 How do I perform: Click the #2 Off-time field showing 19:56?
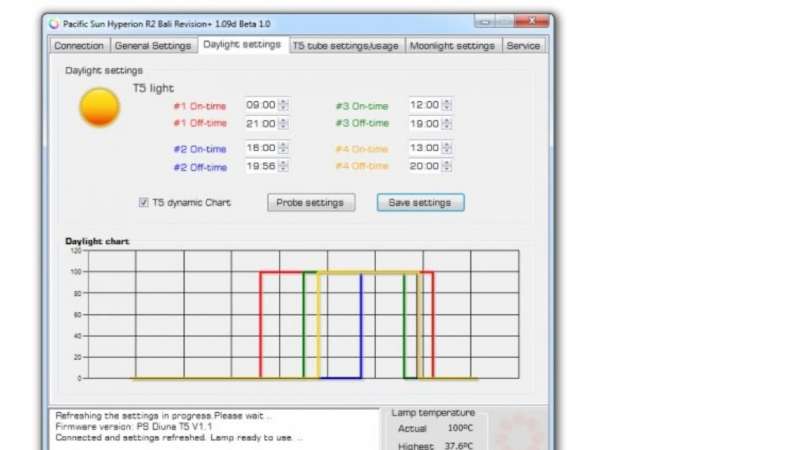point(260,167)
